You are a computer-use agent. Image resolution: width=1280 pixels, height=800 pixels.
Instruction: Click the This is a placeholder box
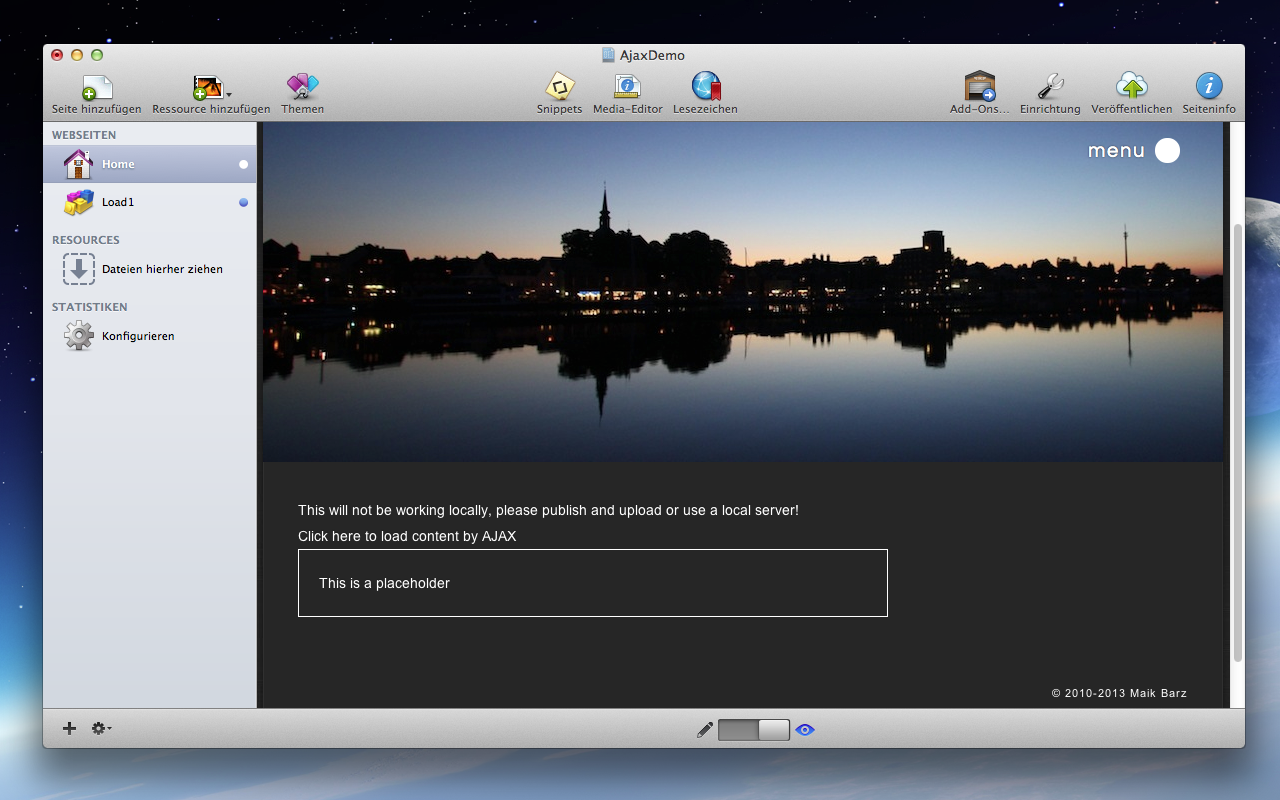coord(592,583)
